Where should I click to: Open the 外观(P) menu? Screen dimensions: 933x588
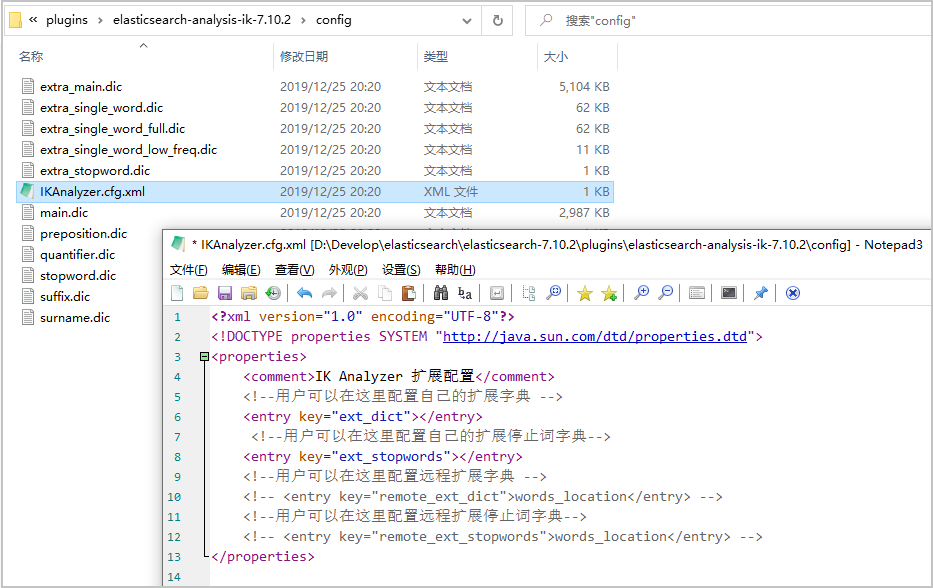(348, 270)
